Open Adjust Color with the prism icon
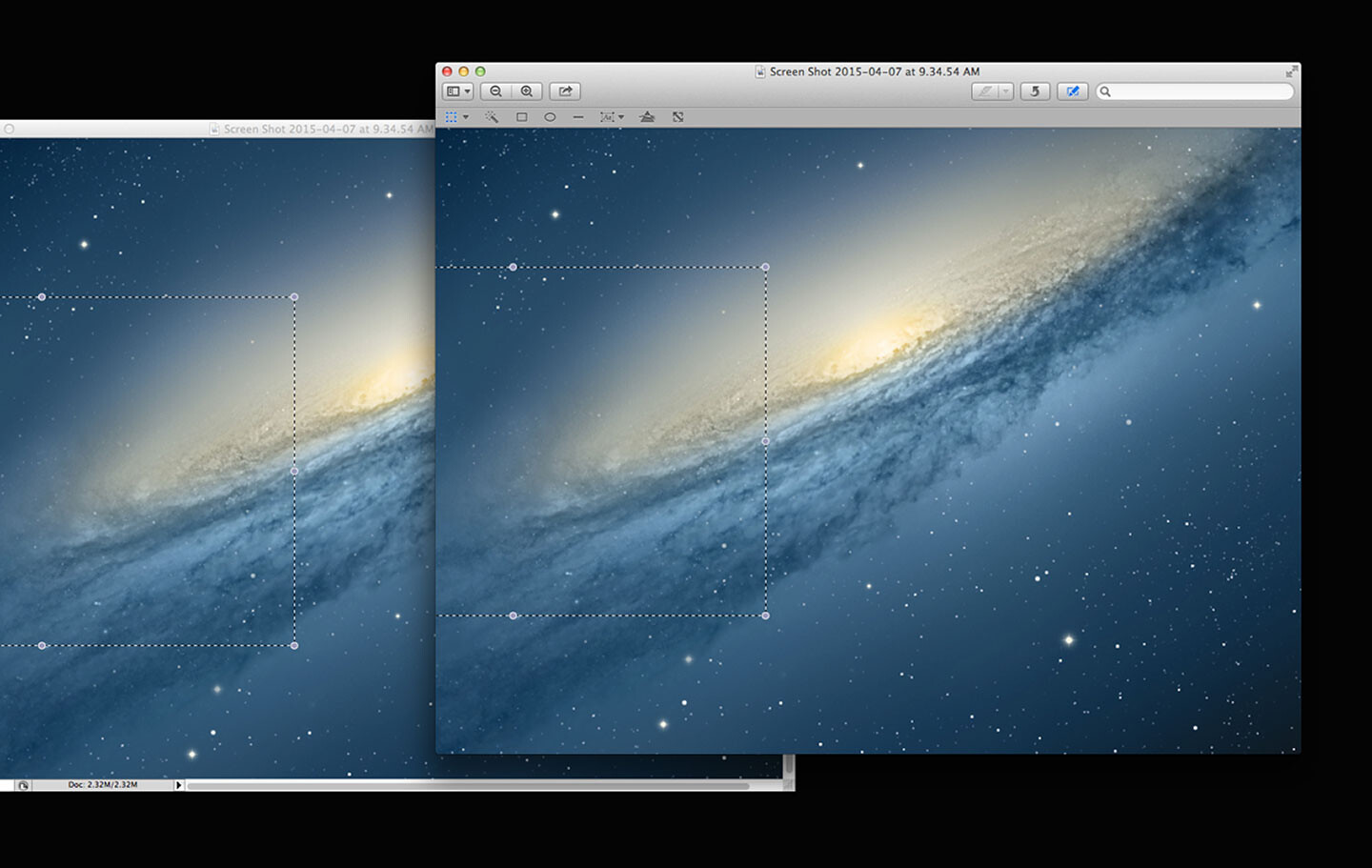Screen dimensions: 1372x868 [647, 117]
